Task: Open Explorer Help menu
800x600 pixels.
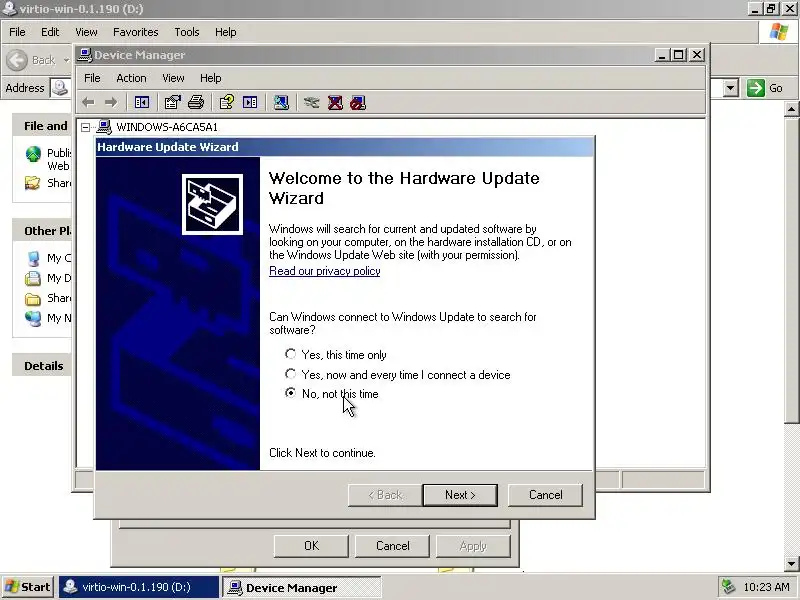Action: (x=226, y=32)
